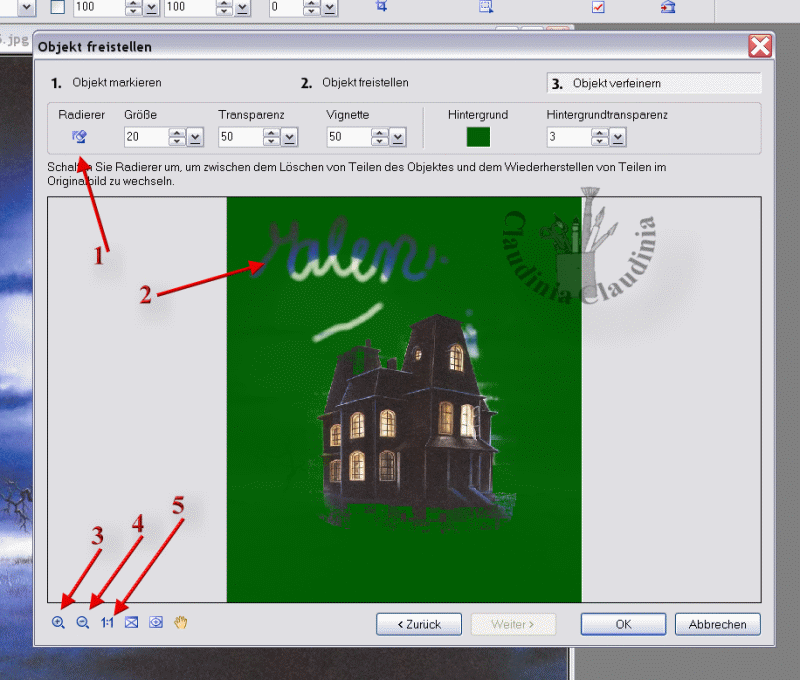Go to step 1 Objekt markieren
Image resolution: width=800 pixels, height=680 pixels.
coord(106,83)
